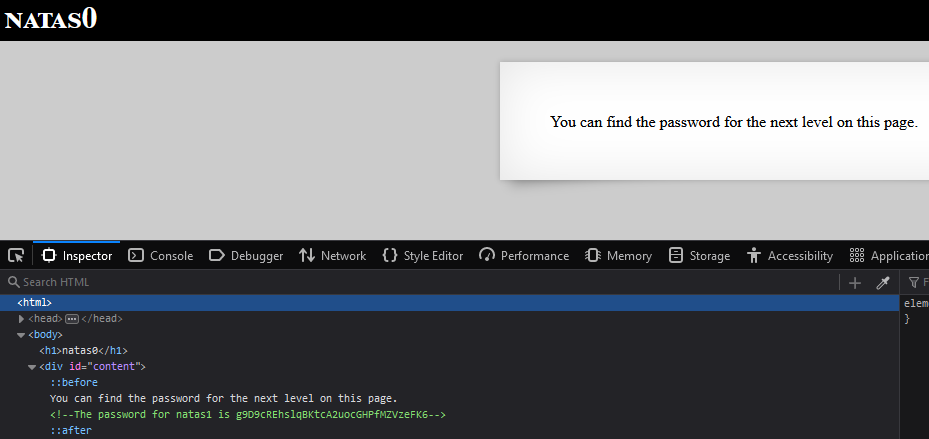
Task: Select the Inspector tab
Action: [77, 256]
